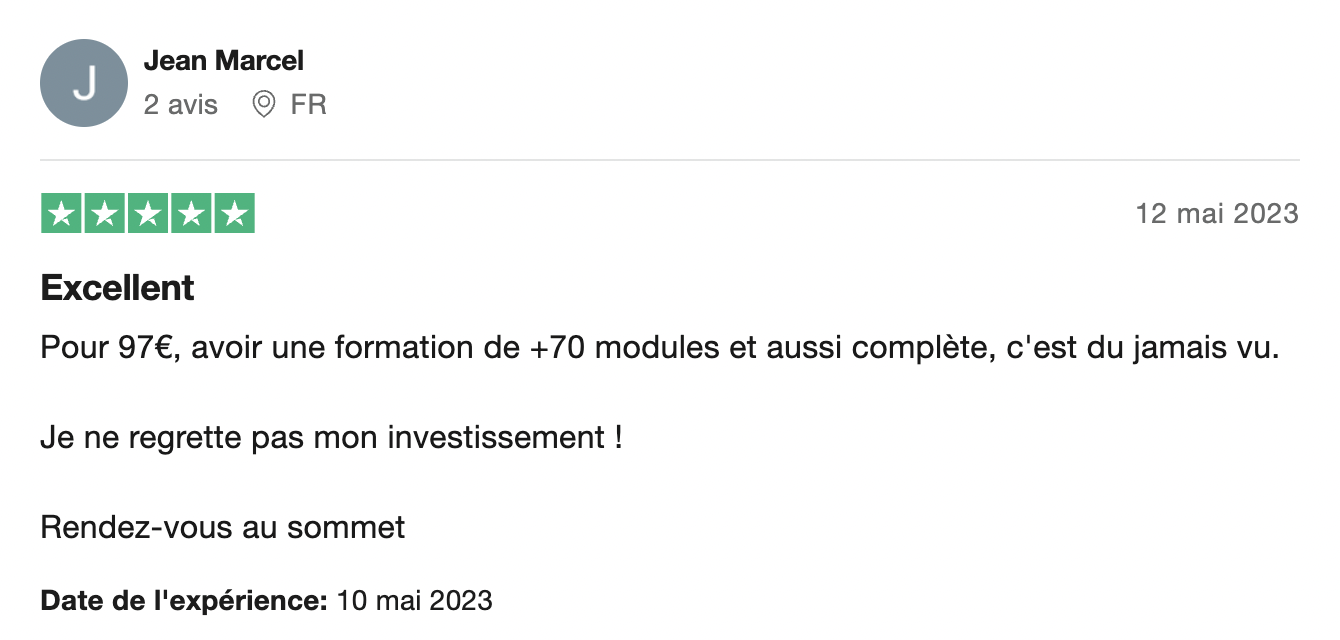The width and height of the screenshot is (1340, 640).
Task: Click the review date "12 mai 2023"
Action: click(x=1217, y=213)
